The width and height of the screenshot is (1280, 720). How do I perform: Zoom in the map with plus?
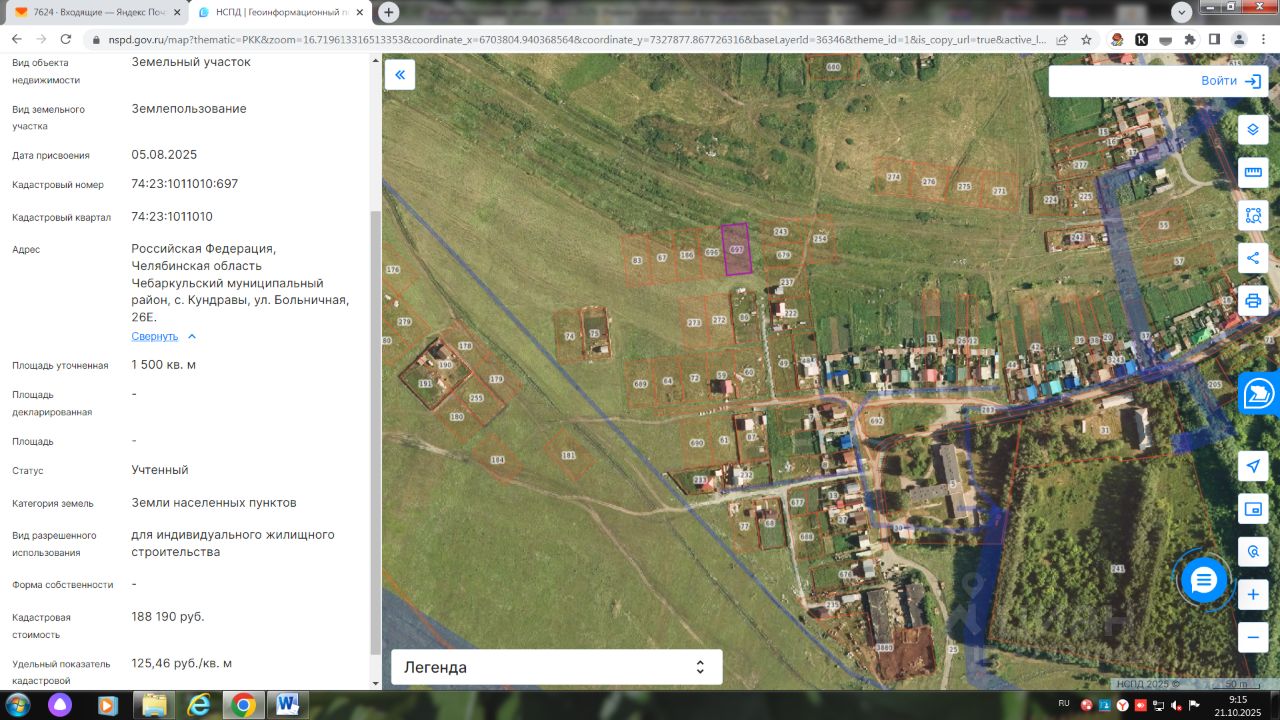1253,595
